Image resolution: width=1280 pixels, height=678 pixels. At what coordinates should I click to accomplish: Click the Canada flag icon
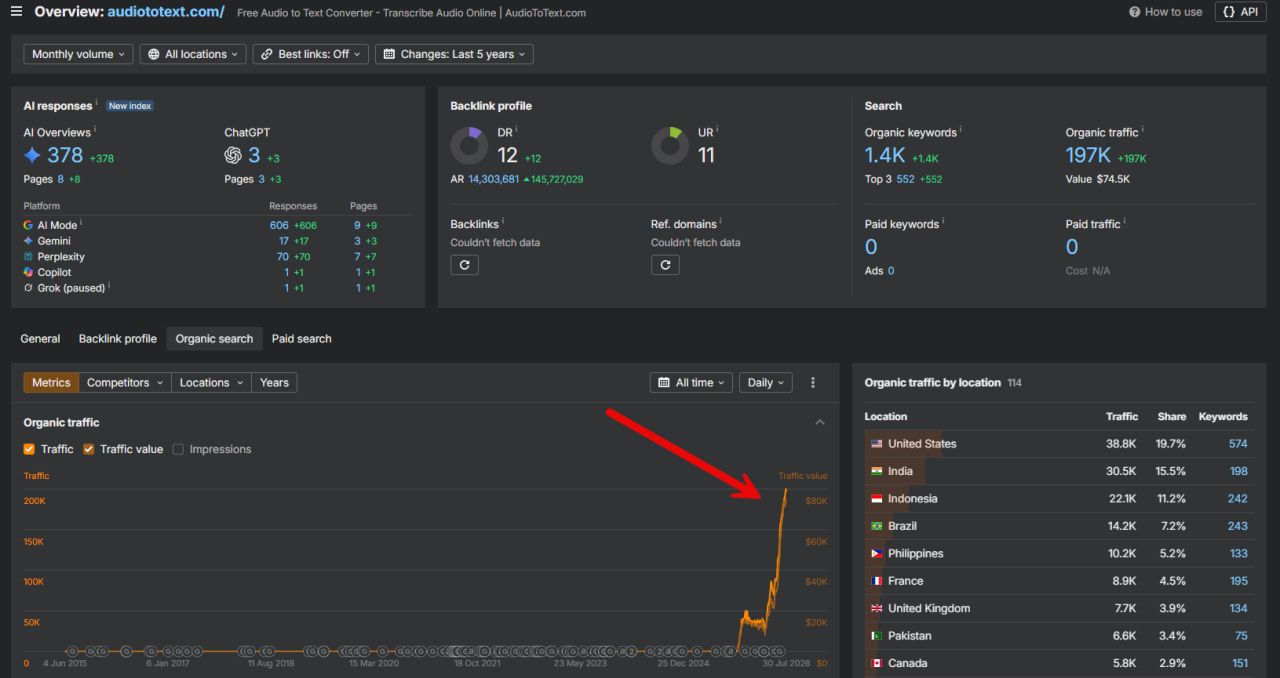click(x=877, y=663)
